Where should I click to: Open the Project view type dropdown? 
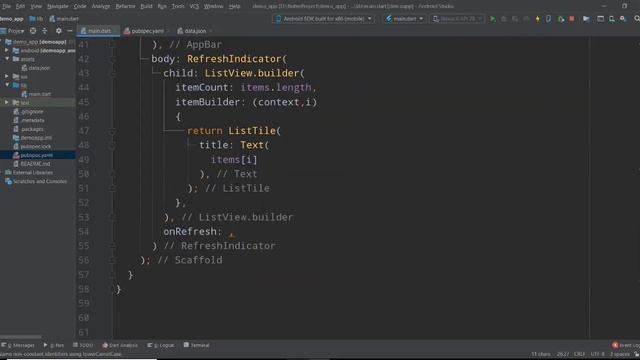[x=12, y=31]
